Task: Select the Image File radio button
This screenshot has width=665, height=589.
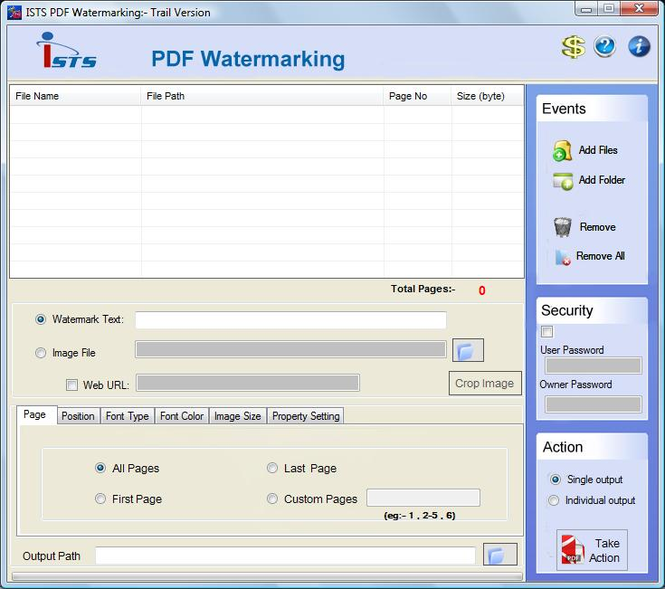Action: (41, 353)
